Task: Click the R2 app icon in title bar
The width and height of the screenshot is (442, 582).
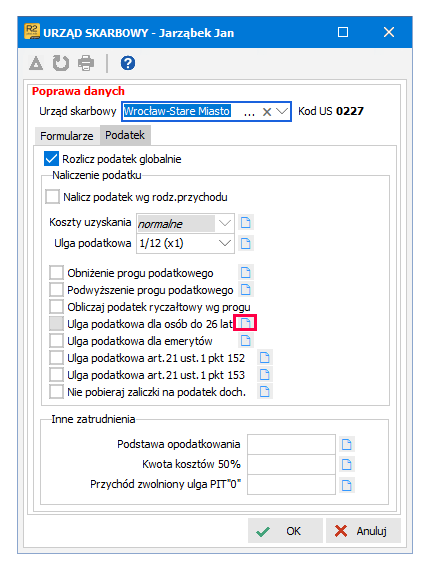Action: 32,32
